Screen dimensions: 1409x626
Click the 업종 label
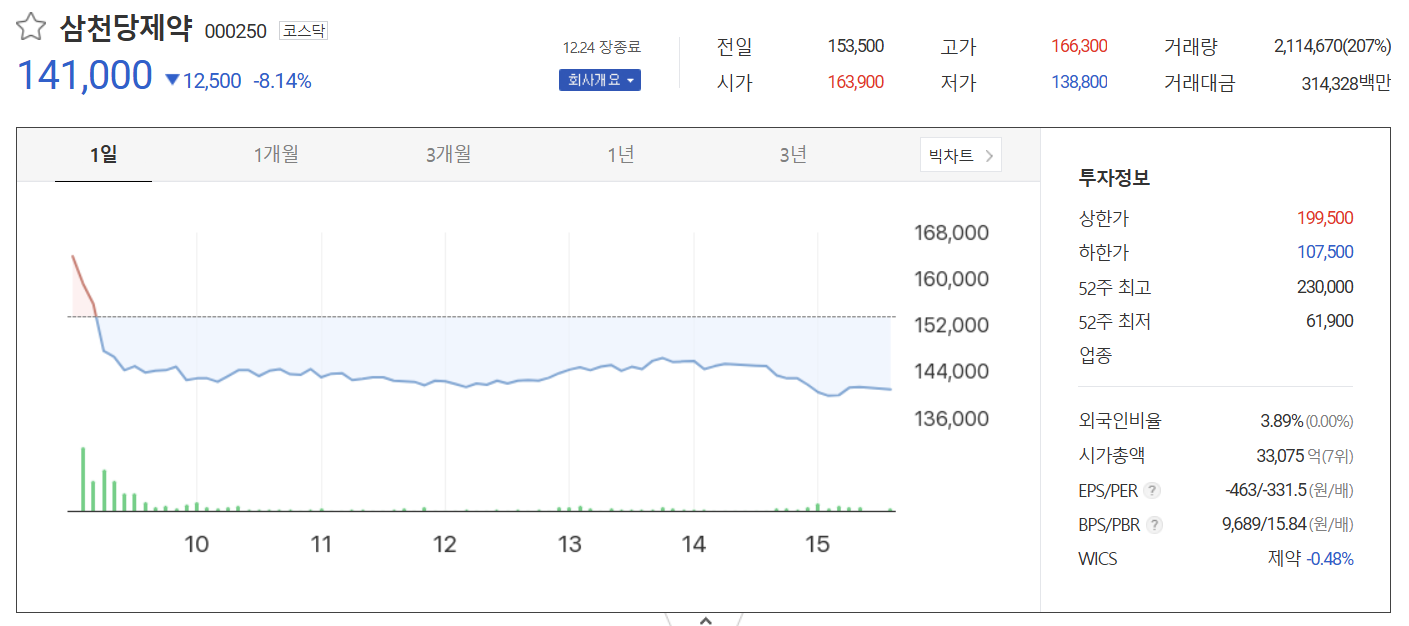click(x=1095, y=356)
